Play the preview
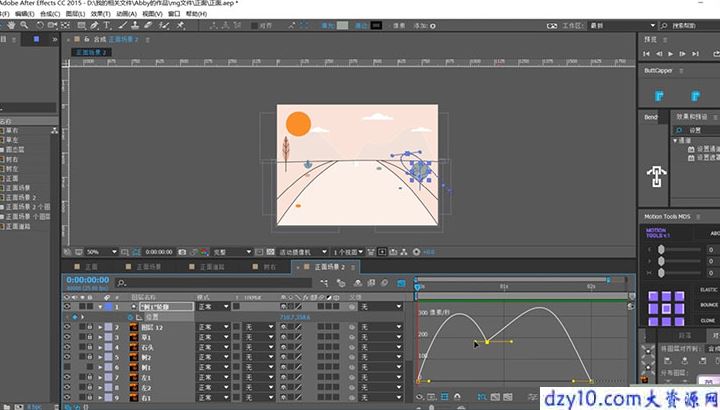720x410 pixels. click(670, 54)
